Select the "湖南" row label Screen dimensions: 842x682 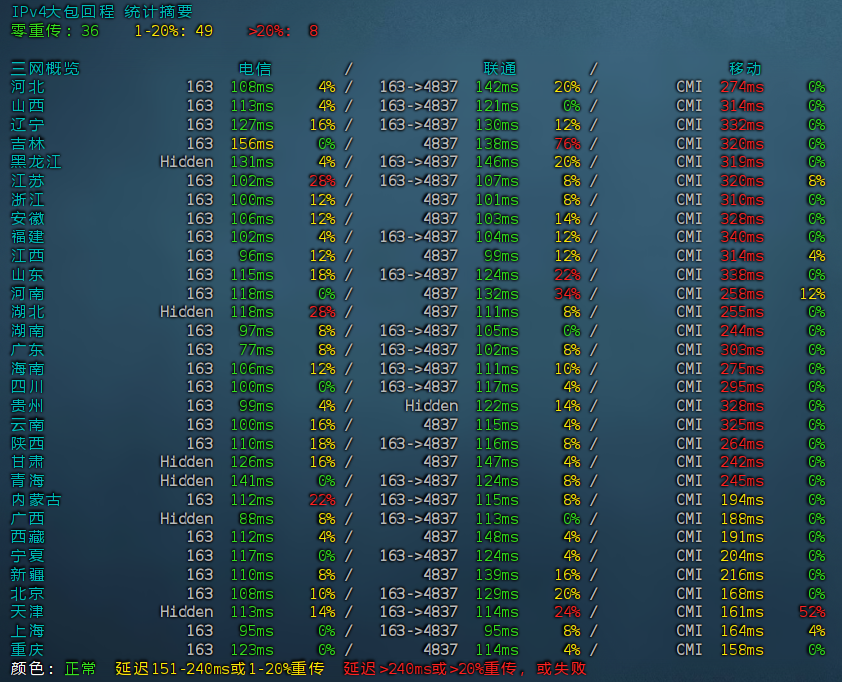click(x=28, y=331)
